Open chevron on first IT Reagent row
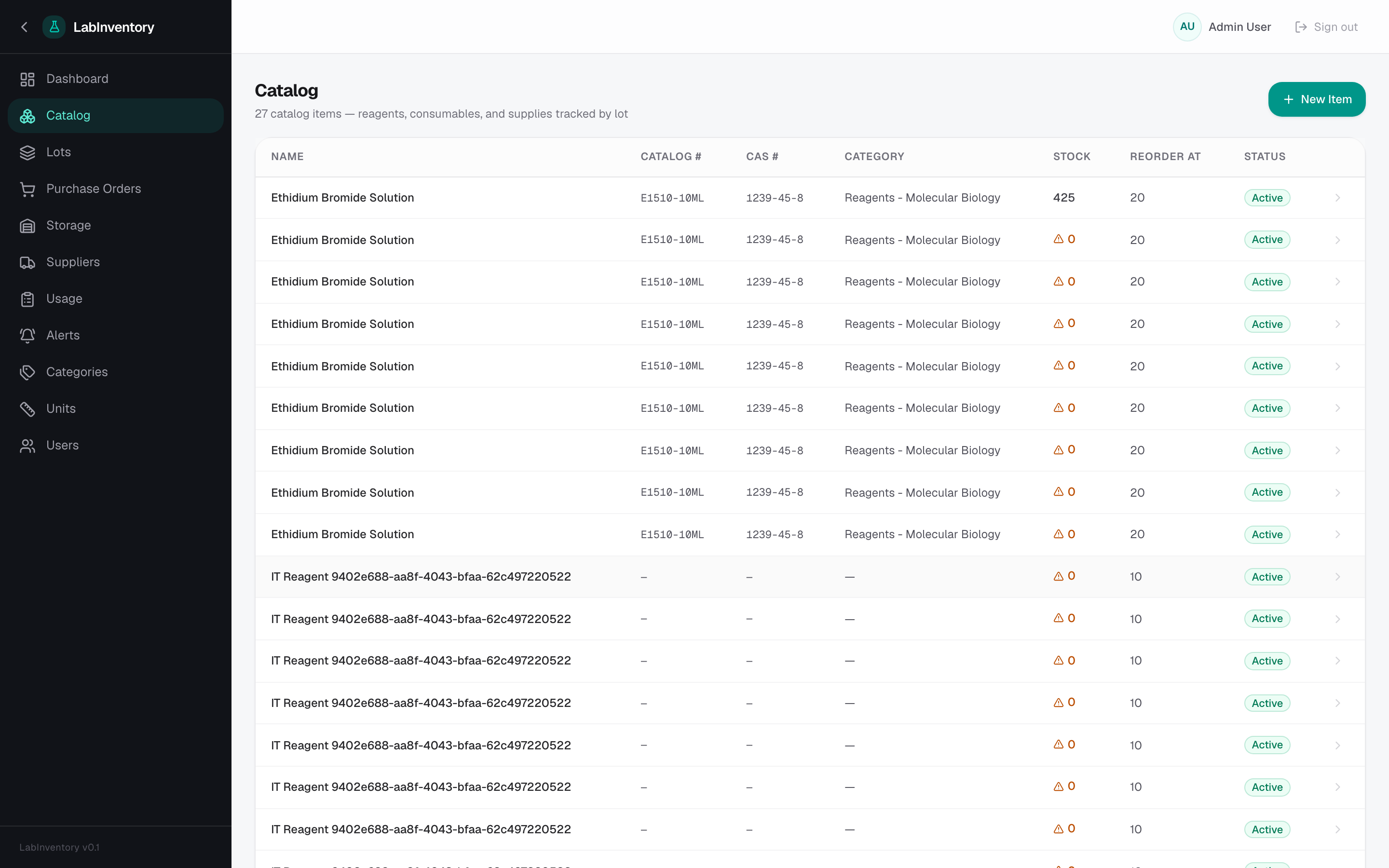Image resolution: width=1389 pixels, height=868 pixels. (1337, 577)
